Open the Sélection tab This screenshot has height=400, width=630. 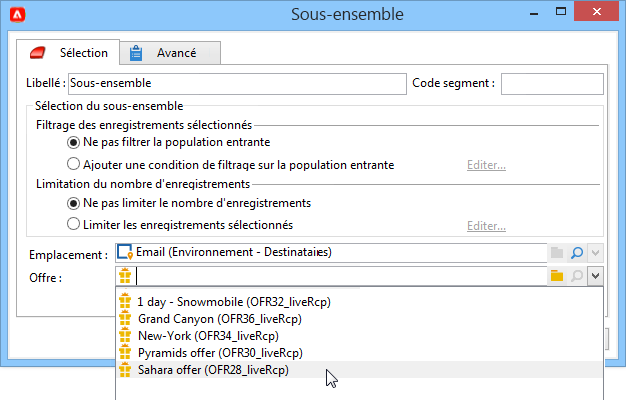pyautogui.click(x=69, y=52)
